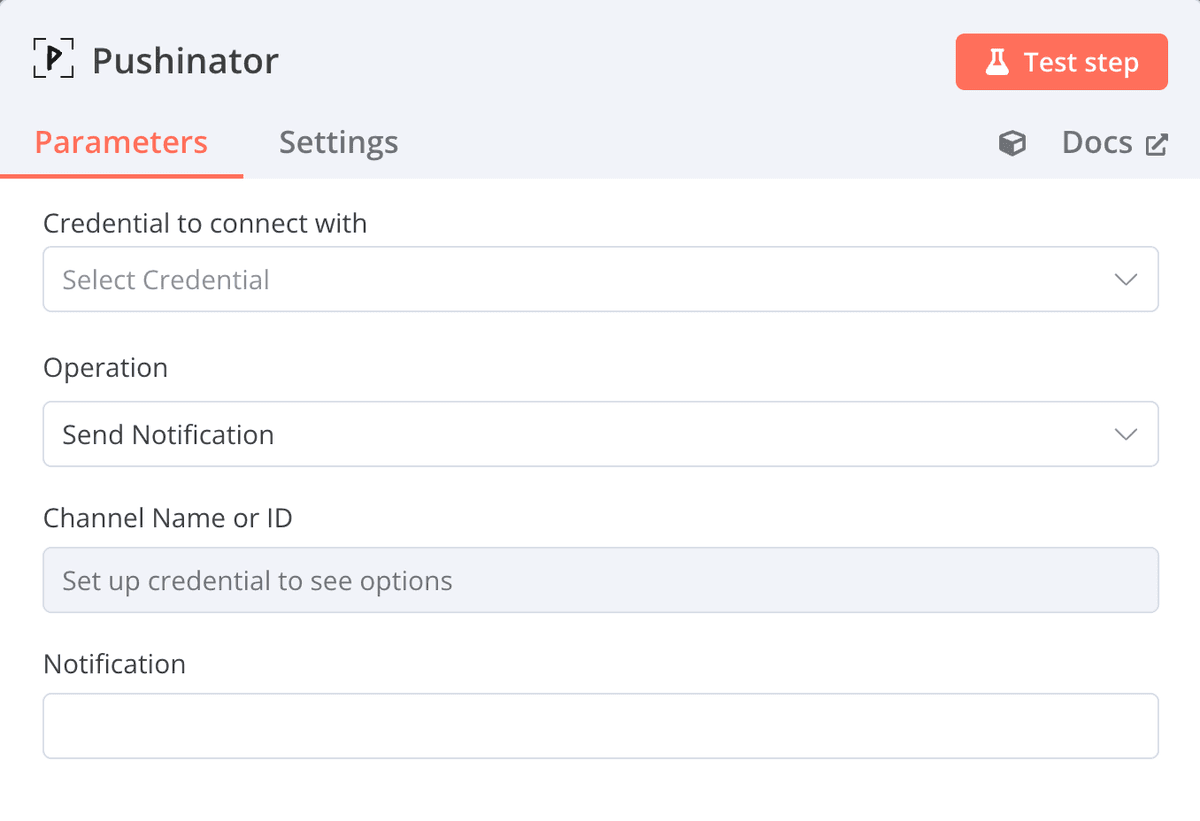Click the Operation field label
The height and width of the screenshot is (821, 1200).
(x=105, y=367)
